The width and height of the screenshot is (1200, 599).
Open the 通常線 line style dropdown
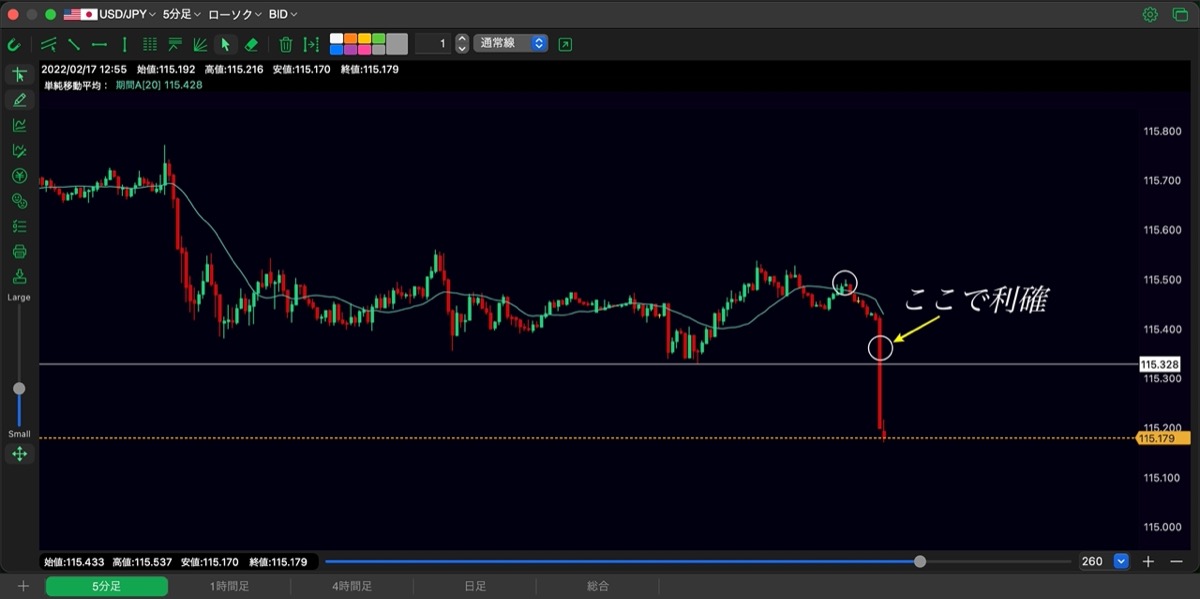click(511, 44)
